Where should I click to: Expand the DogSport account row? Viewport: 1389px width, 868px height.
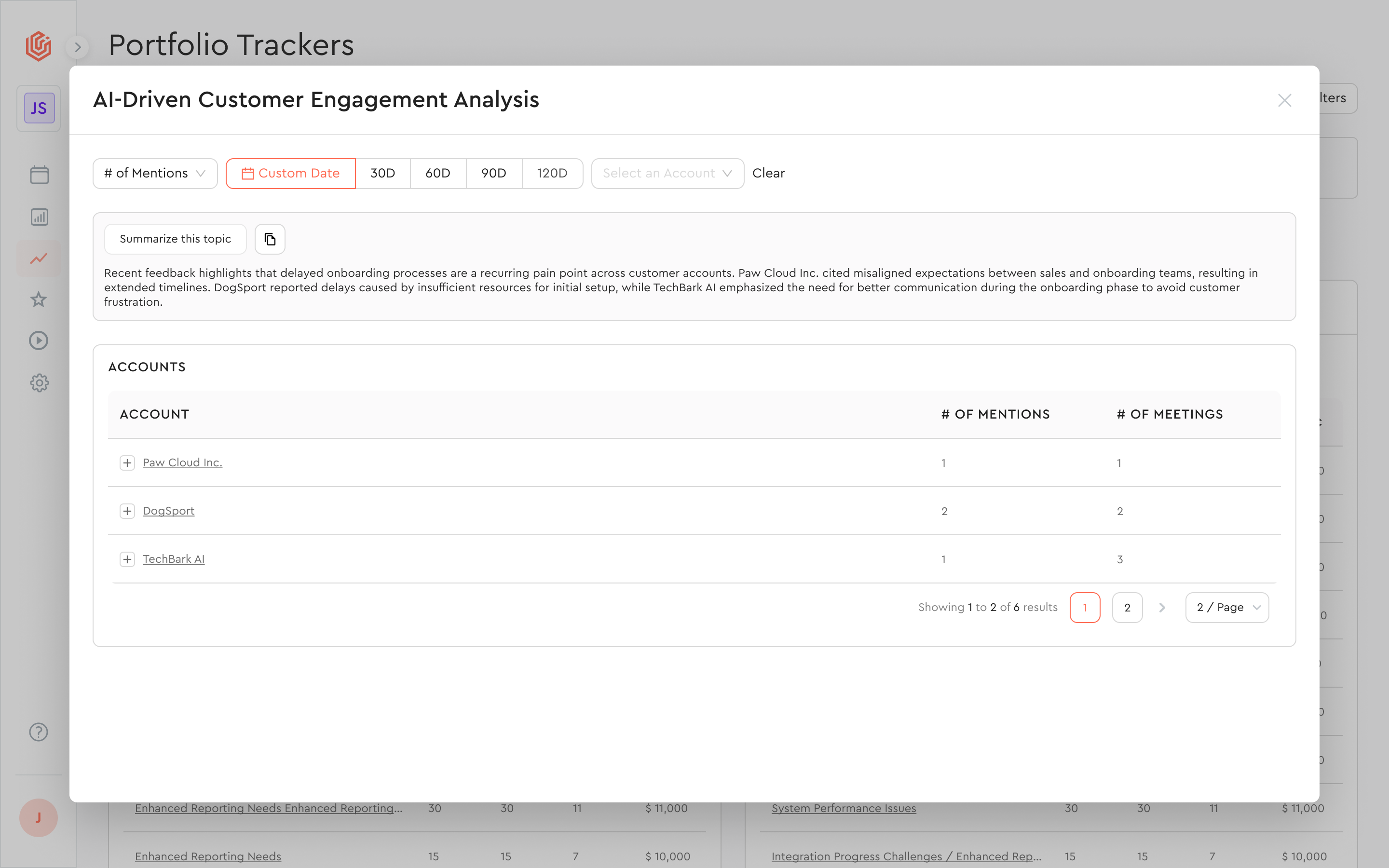point(127,511)
